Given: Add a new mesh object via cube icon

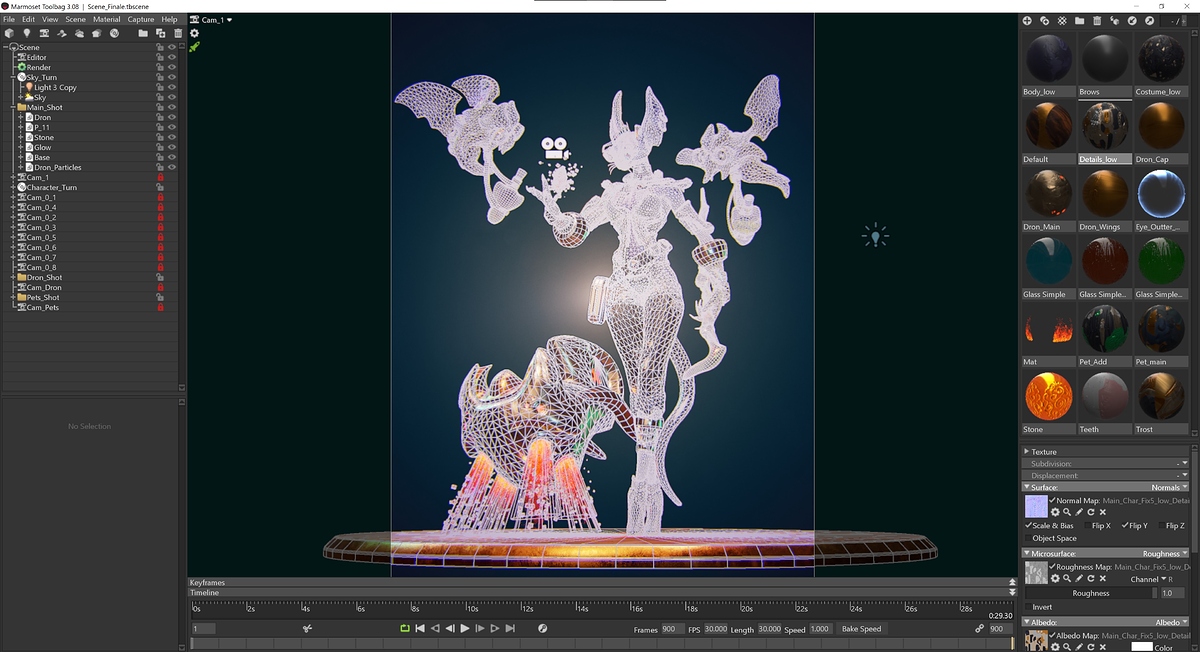Looking at the screenshot, I should pos(9,33).
